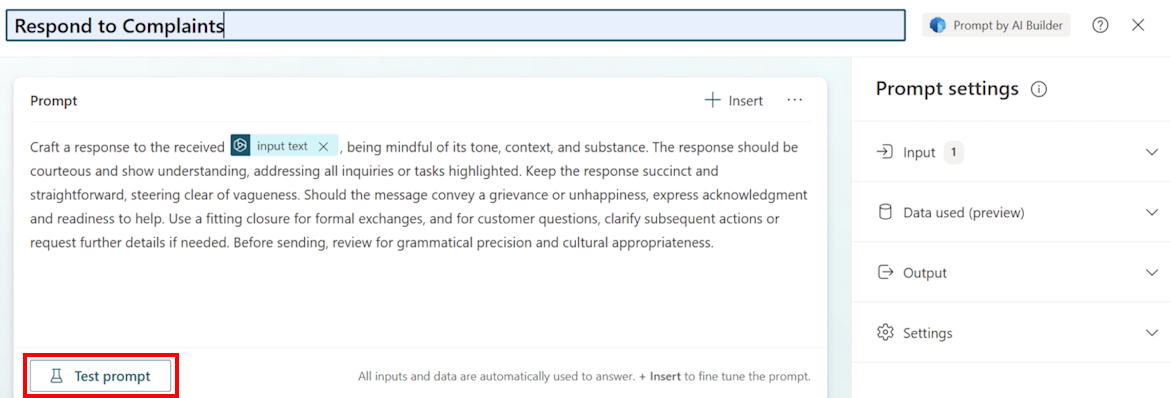Click the Respond to Complaints title field
Screen dimensions: 1171x398
point(456,25)
